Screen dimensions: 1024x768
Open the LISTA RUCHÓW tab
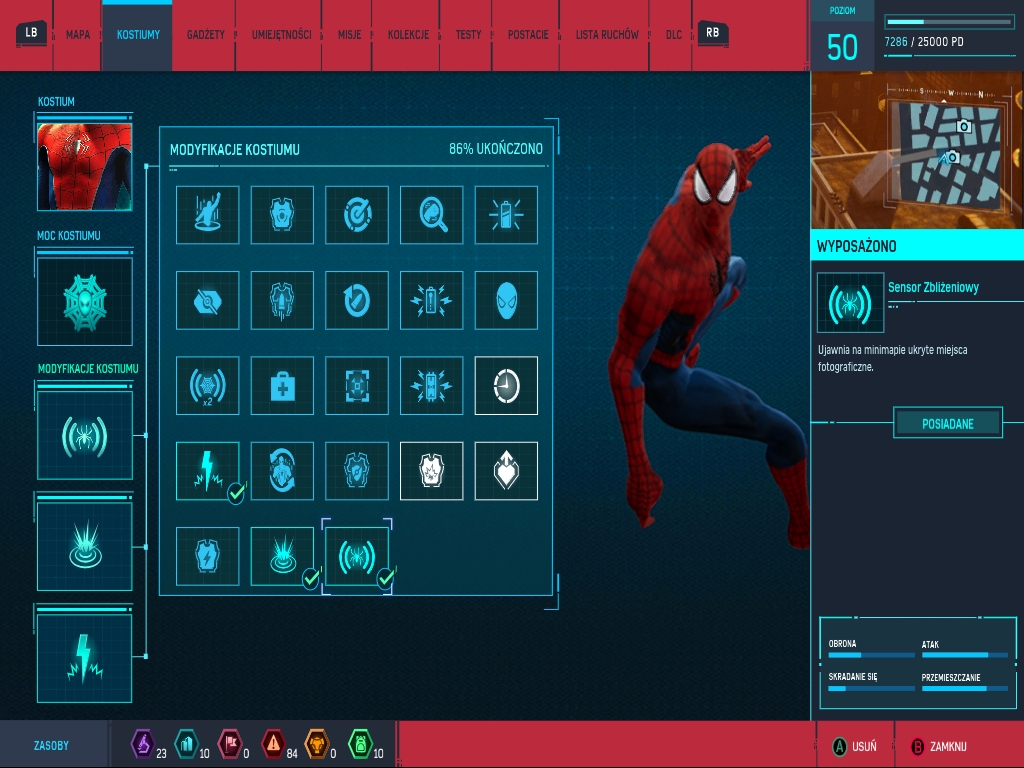(x=607, y=35)
